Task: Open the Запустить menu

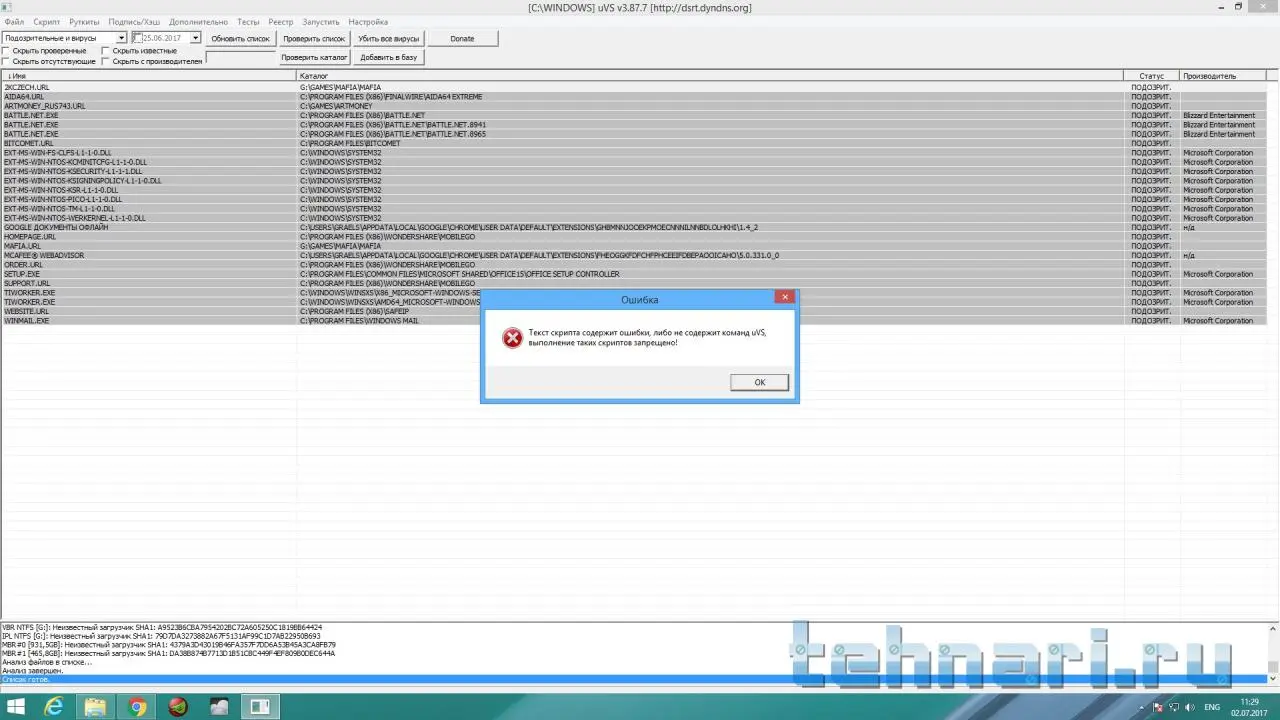Action: point(321,22)
